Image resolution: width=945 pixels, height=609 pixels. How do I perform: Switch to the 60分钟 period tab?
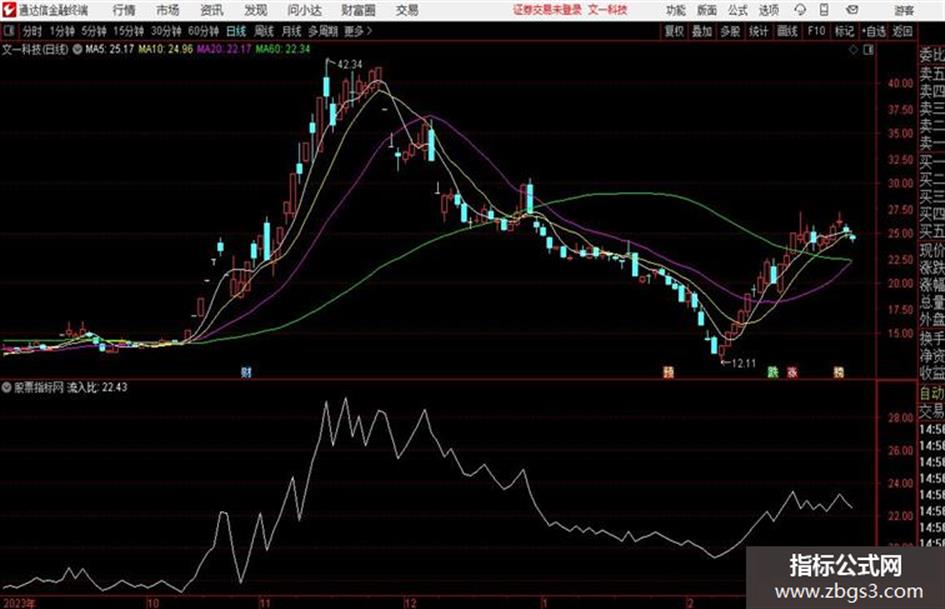204,31
